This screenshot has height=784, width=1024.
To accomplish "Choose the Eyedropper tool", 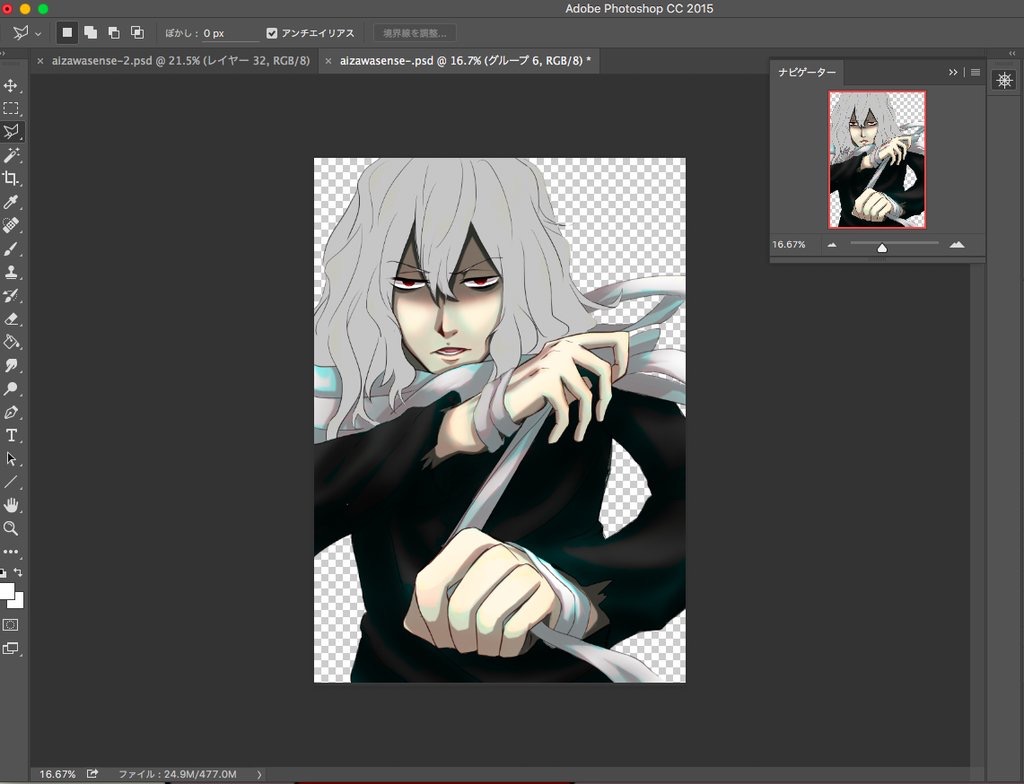I will coord(11,202).
